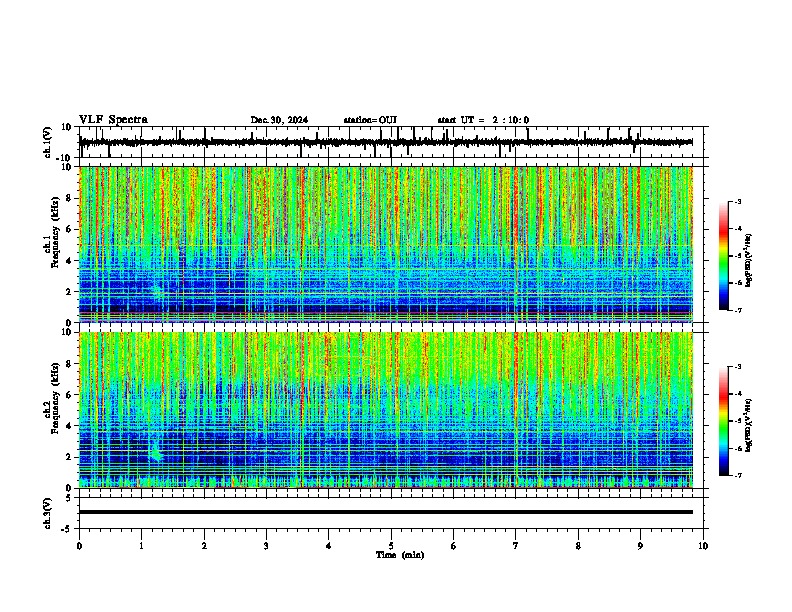The width and height of the screenshot is (792, 612).
Task: Click the '-3' label on ch.1 color bar
Action: click(x=737, y=201)
